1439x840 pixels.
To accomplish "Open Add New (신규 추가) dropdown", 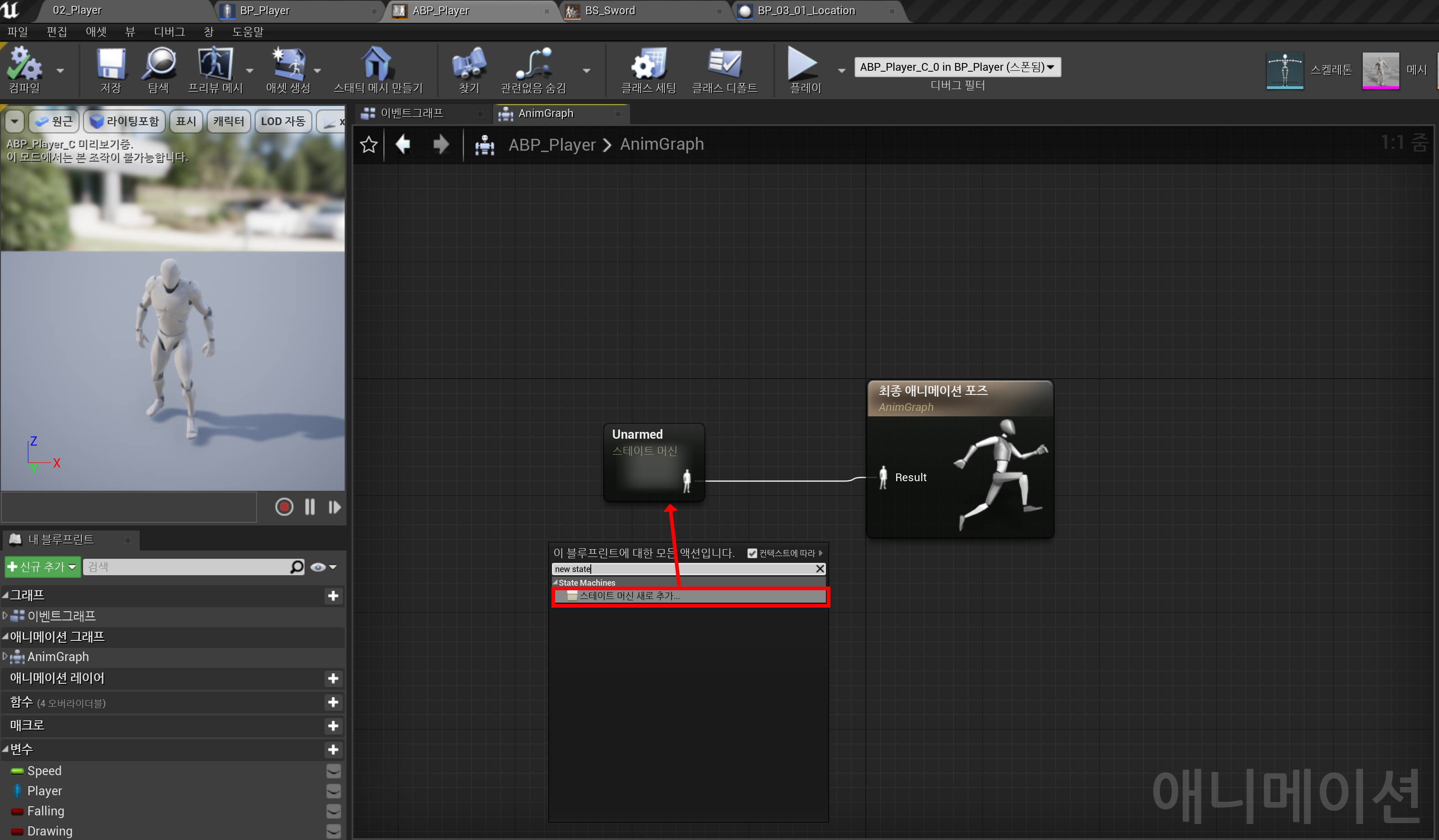I will (x=42, y=567).
